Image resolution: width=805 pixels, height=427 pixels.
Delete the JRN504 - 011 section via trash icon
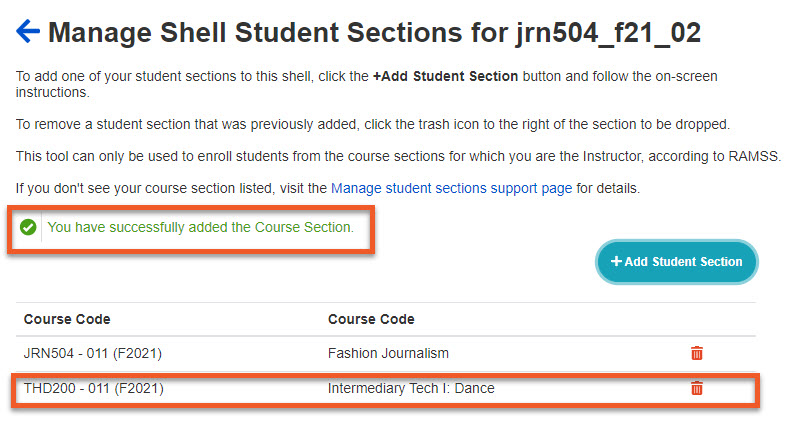tap(697, 353)
